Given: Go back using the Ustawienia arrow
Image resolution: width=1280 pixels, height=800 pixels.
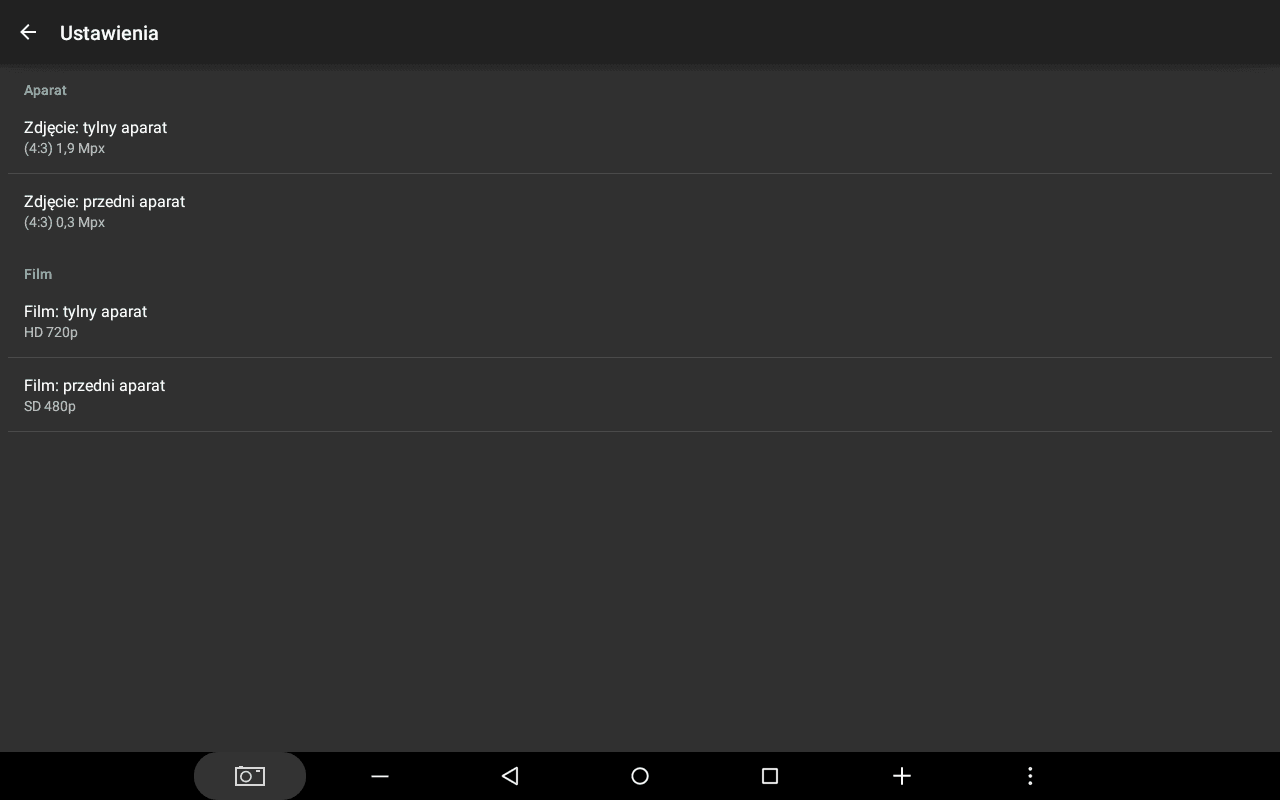Looking at the screenshot, I should 28,32.
